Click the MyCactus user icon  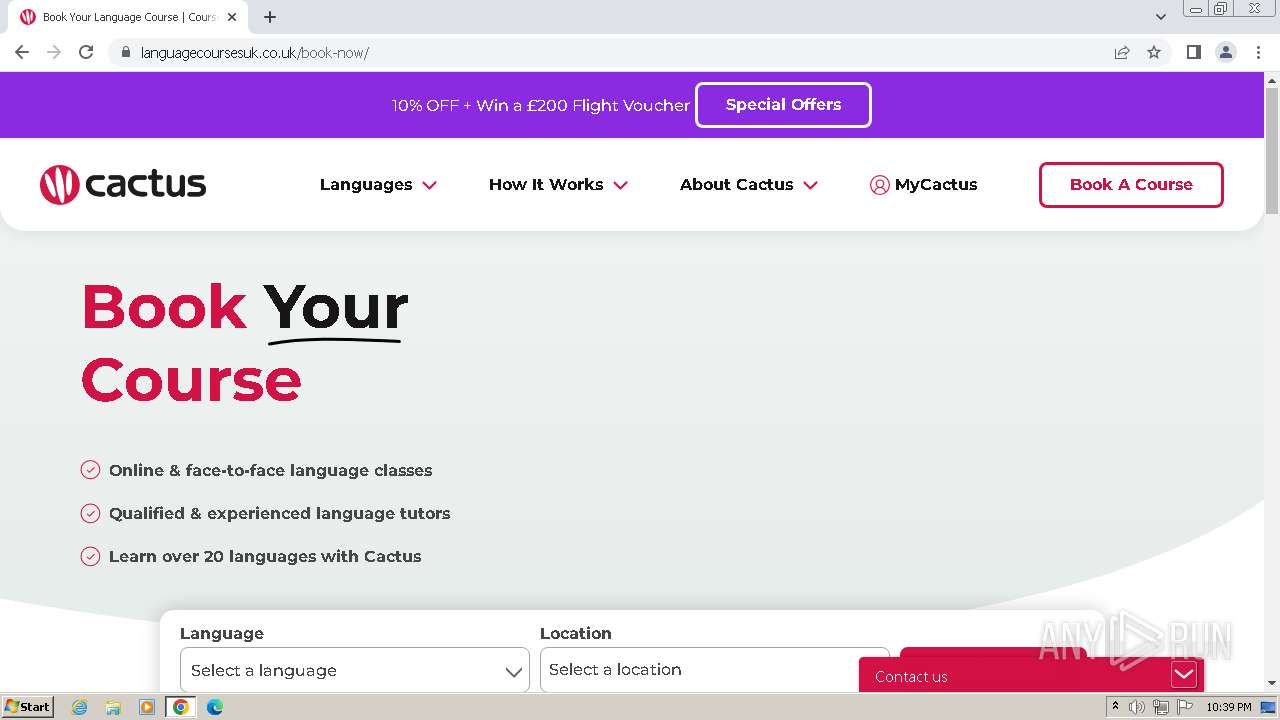[879, 185]
